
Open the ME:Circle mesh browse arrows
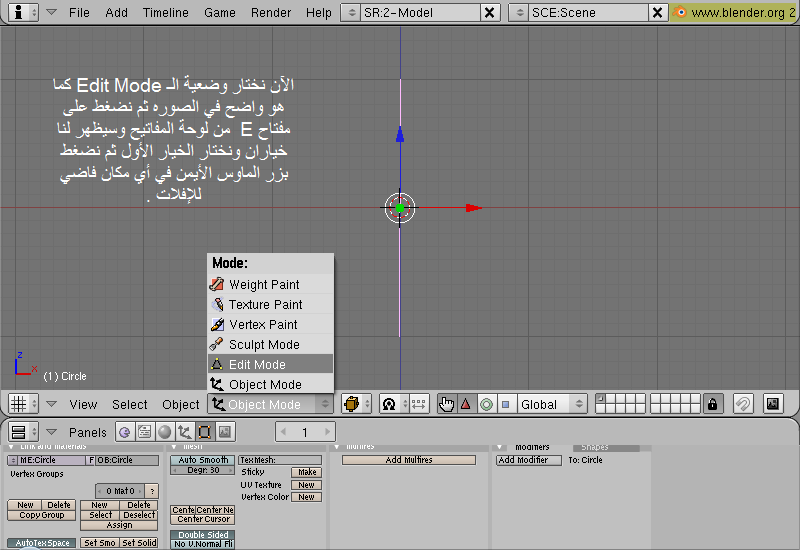pos(13,460)
